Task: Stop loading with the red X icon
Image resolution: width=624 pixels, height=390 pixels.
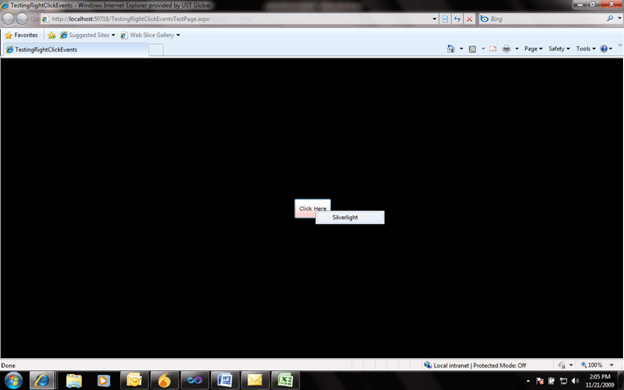Action: [x=469, y=19]
